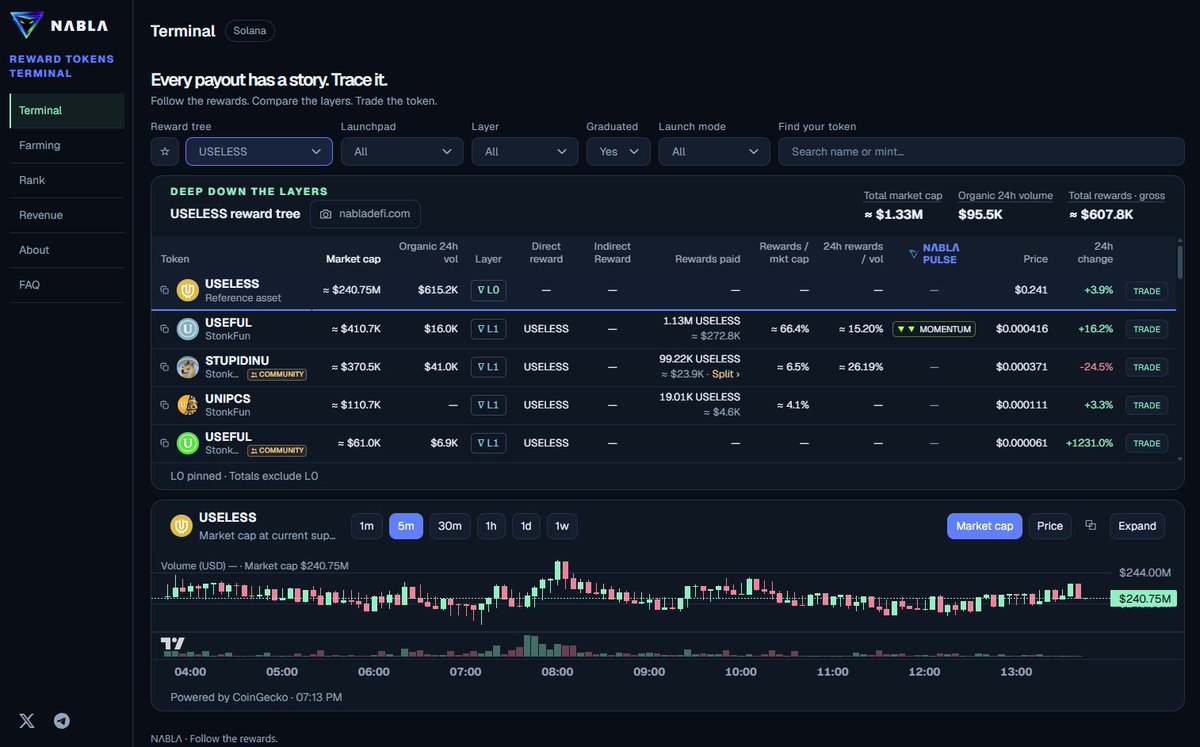Copy address icon for USELESS reference asset row
This screenshot has height=747, width=1200.
165,291
